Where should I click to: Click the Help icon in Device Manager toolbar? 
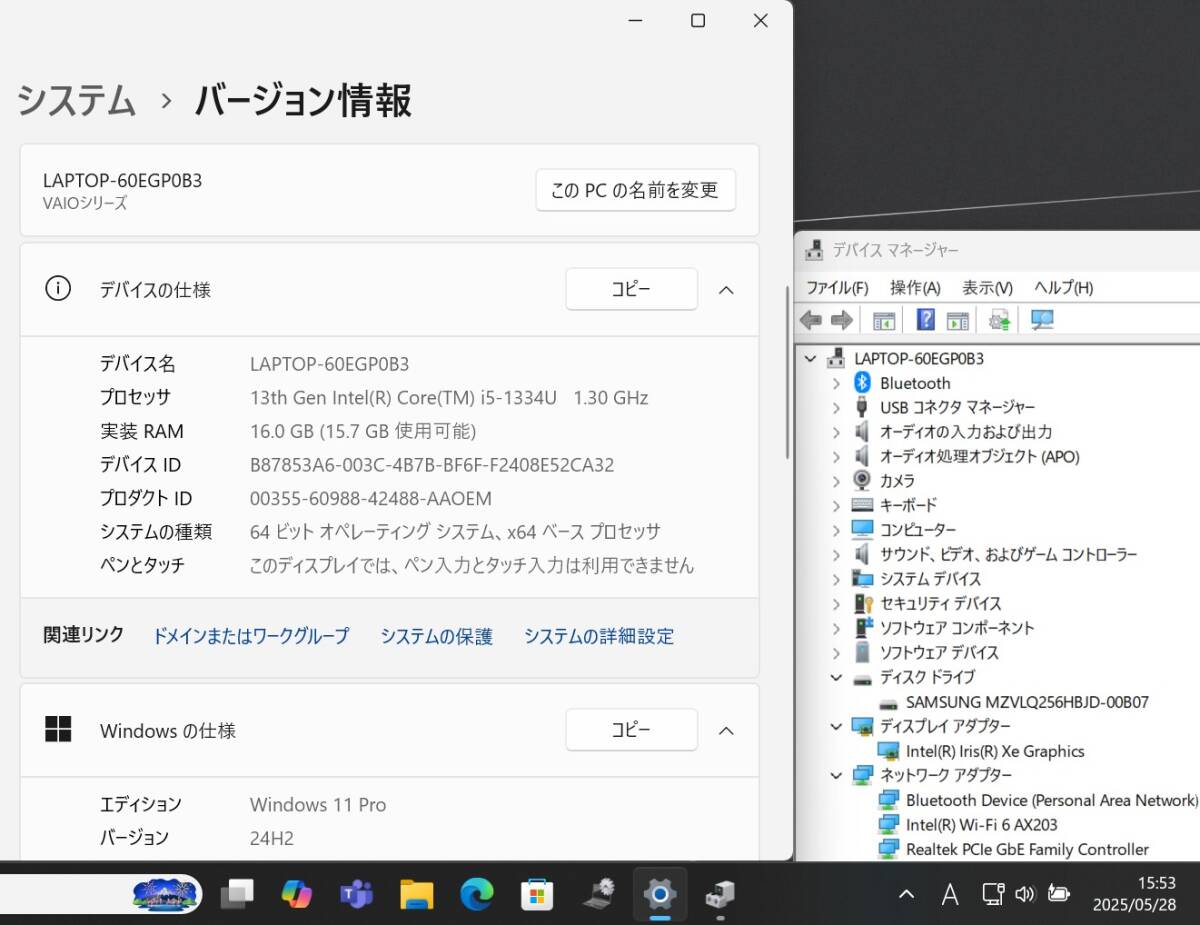tap(925, 320)
